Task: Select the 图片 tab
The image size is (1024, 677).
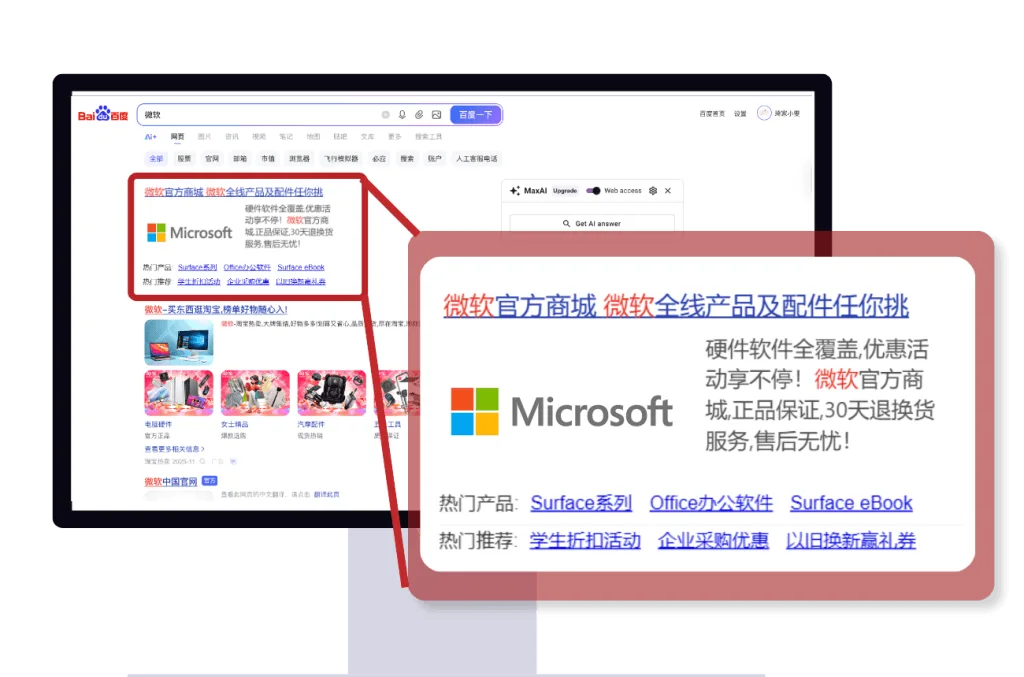Action: tap(204, 136)
